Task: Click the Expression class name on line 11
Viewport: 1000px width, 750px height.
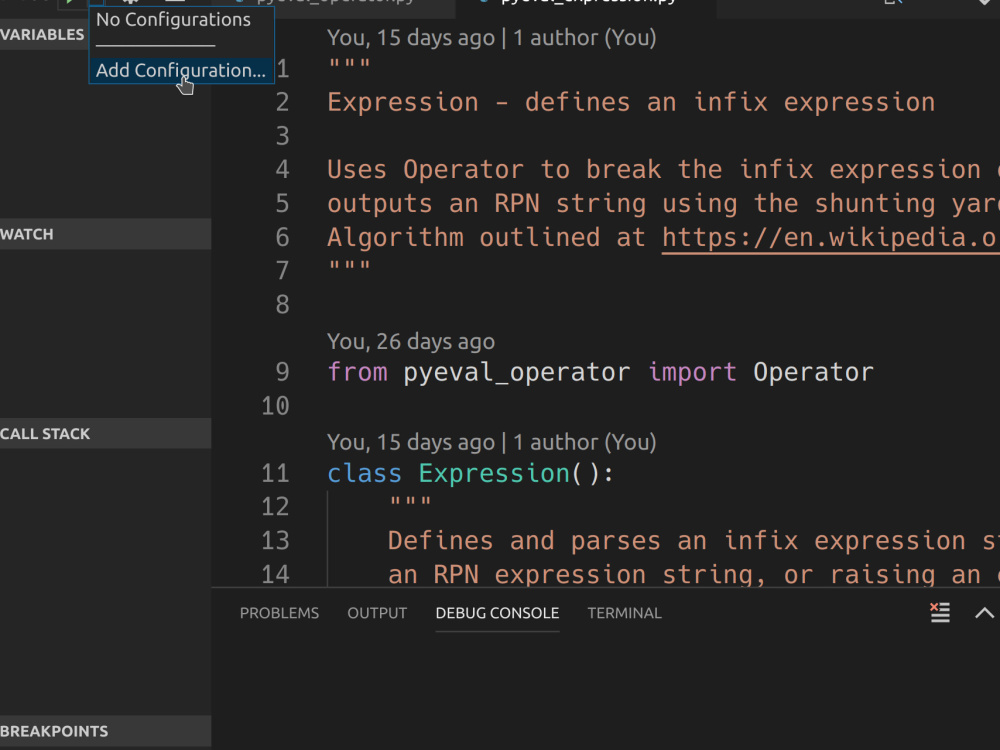Action: [x=494, y=474]
